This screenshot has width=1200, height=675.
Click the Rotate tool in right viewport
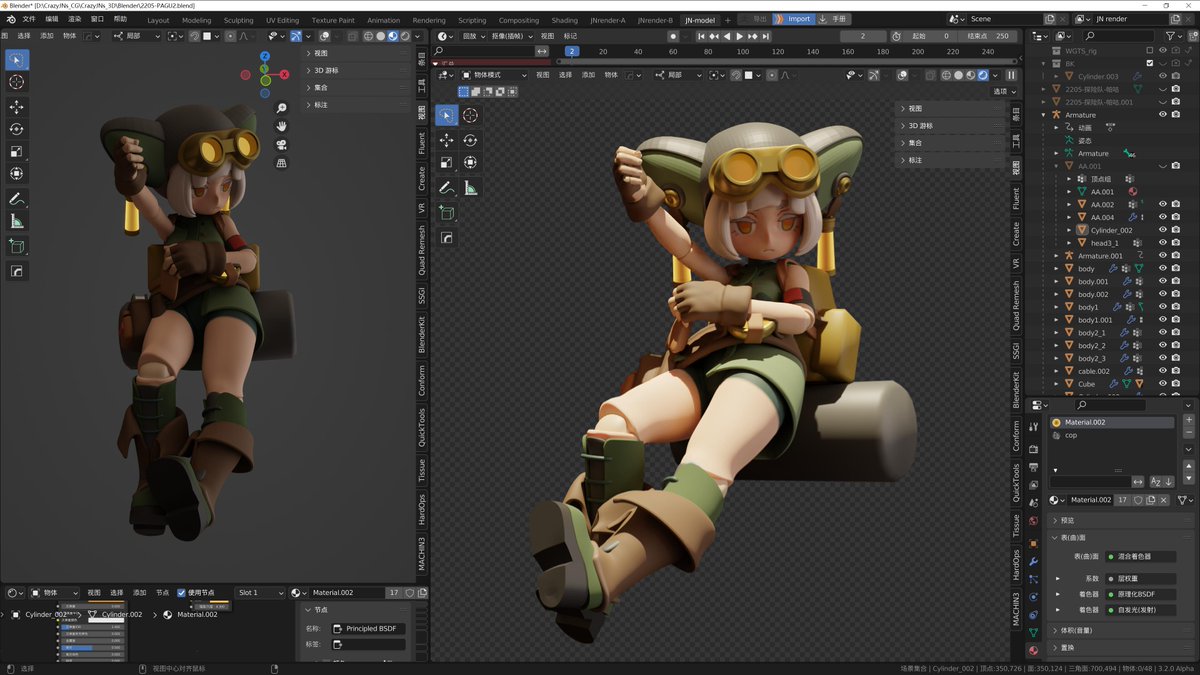click(470, 140)
